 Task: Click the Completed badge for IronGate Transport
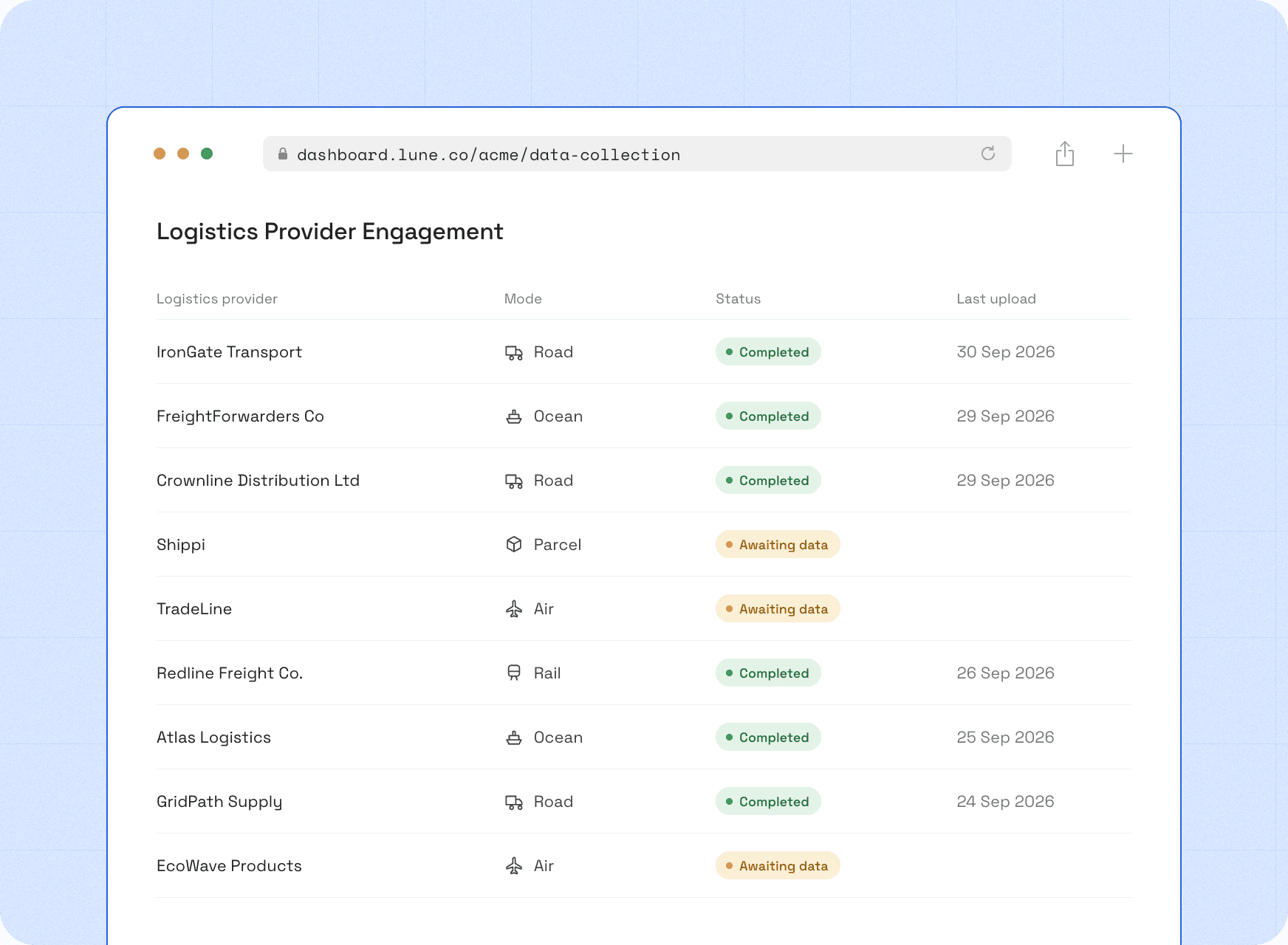tap(768, 352)
